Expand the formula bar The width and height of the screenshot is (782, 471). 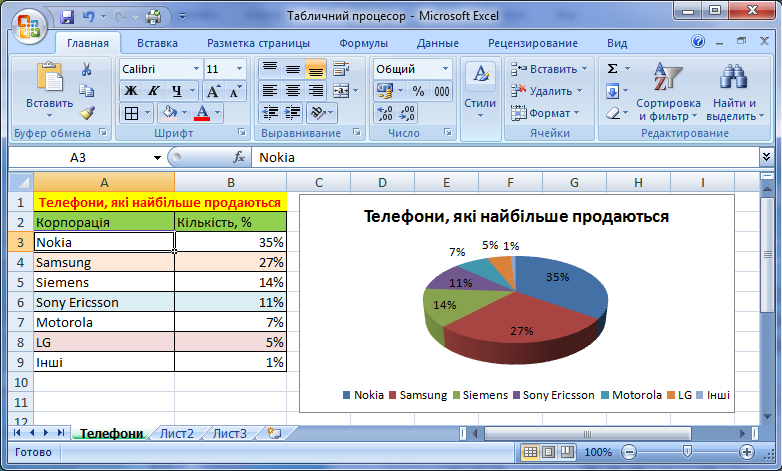pyautogui.click(x=766, y=157)
